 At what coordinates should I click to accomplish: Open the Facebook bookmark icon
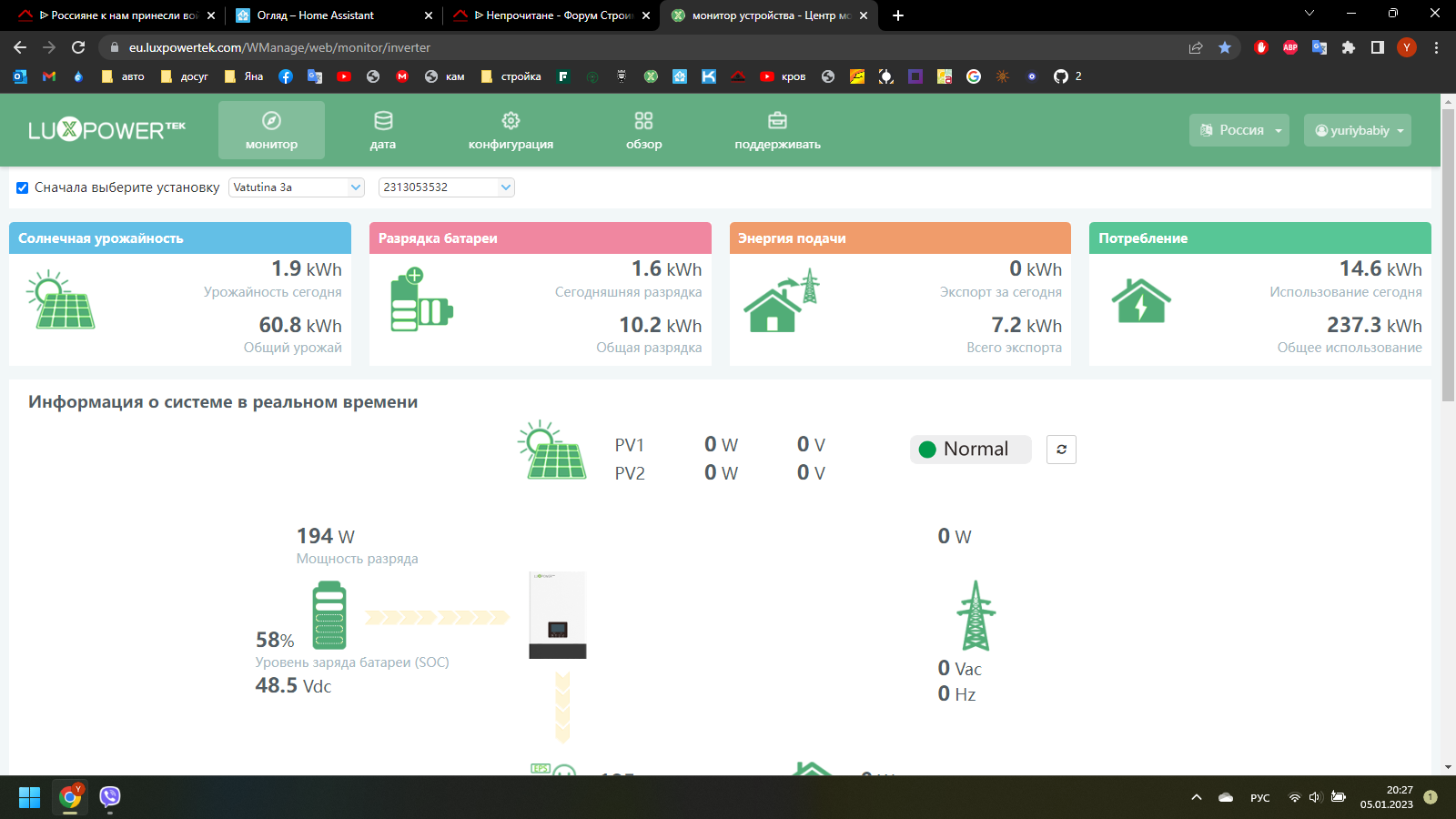pyautogui.click(x=286, y=76)
